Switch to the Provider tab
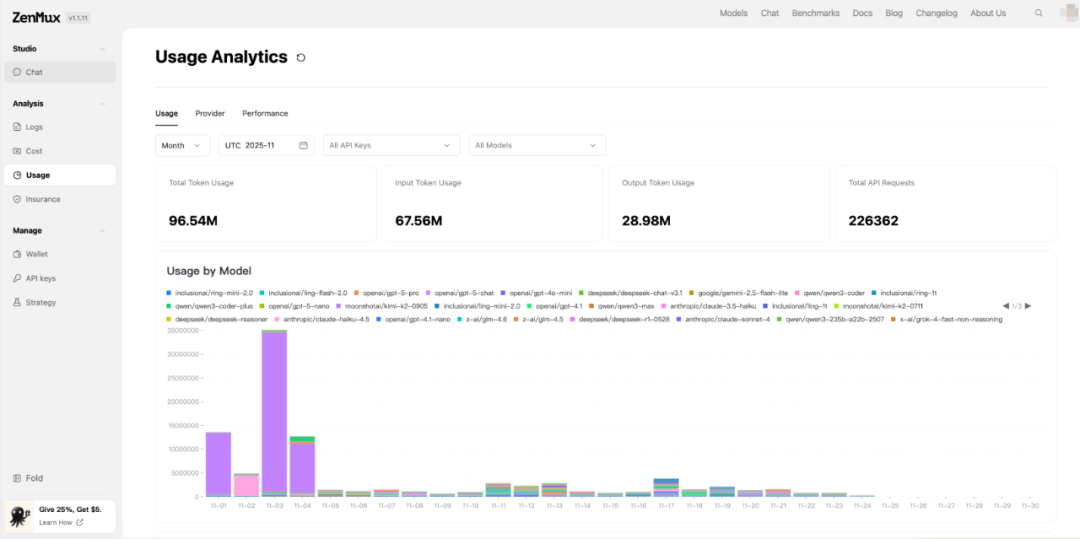The image size is (1080, 539). pyautogui.click(x=210, y=114)
